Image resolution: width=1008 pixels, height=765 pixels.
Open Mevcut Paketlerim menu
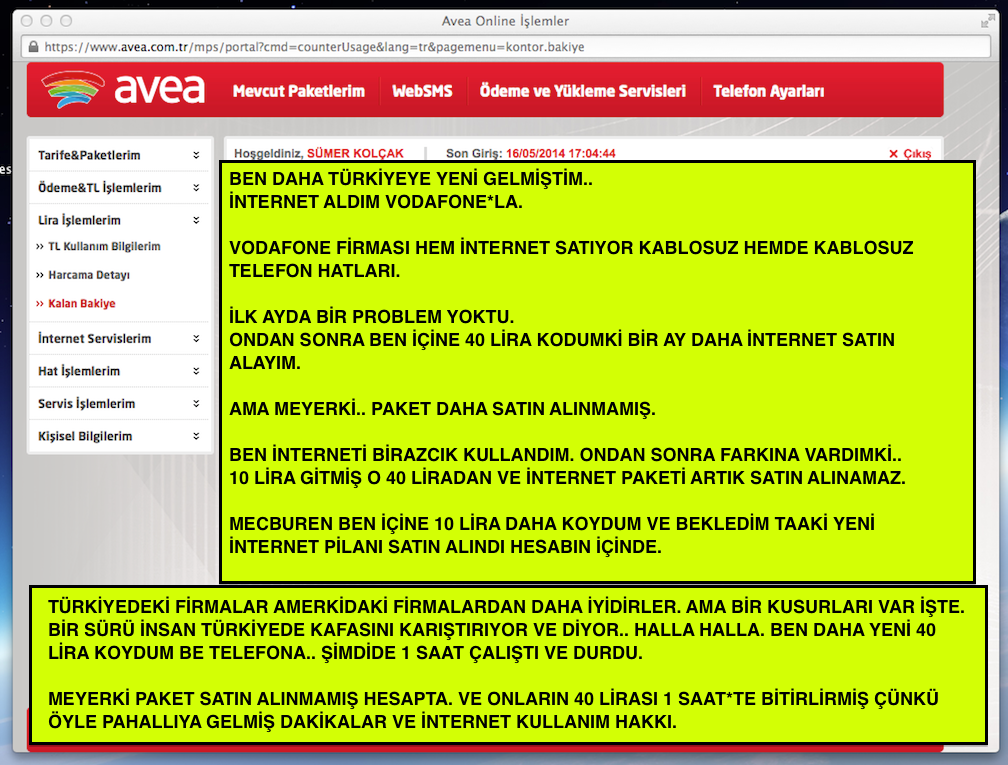tap(299, 91)
